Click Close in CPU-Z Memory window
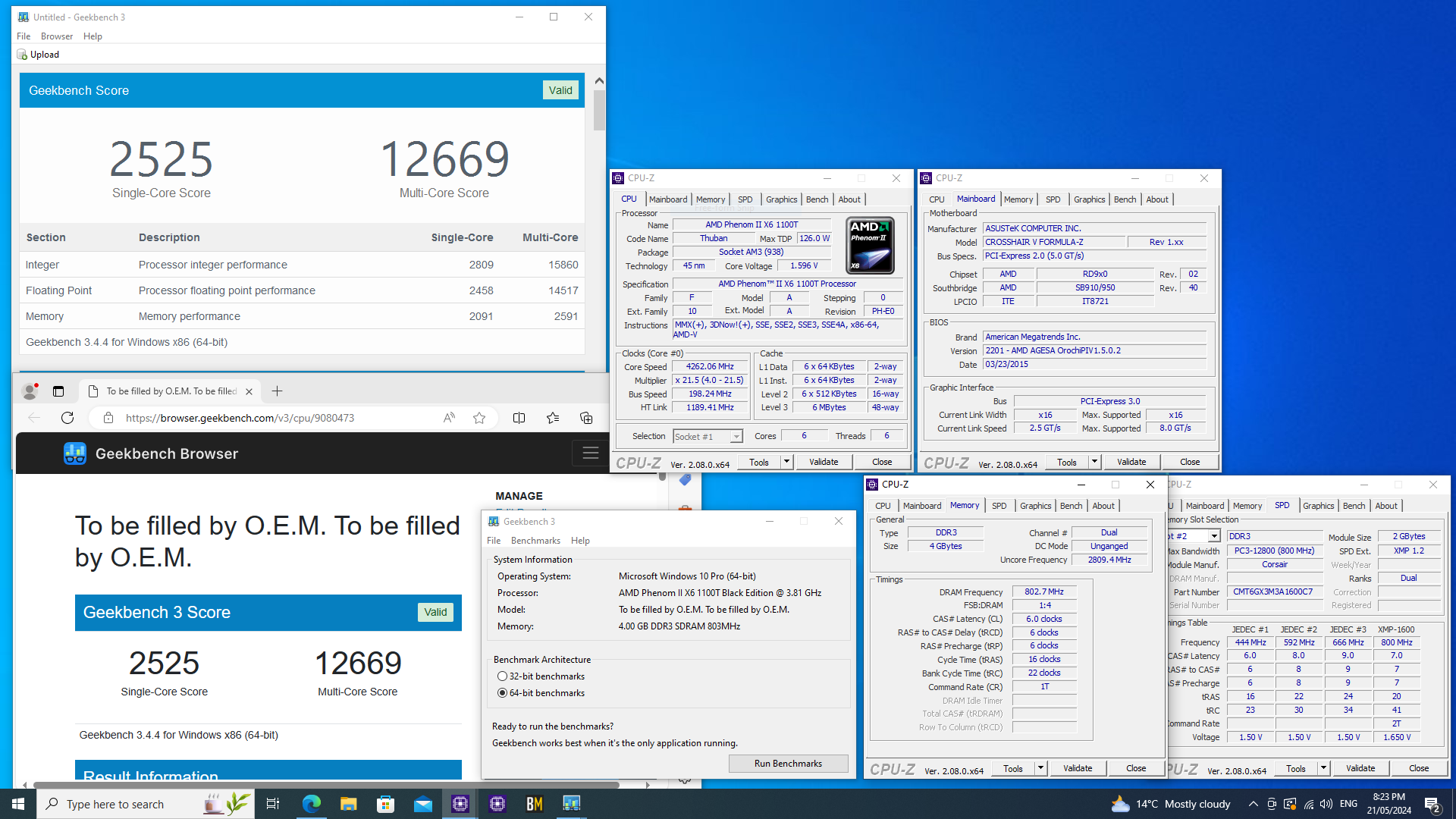 1136,768
